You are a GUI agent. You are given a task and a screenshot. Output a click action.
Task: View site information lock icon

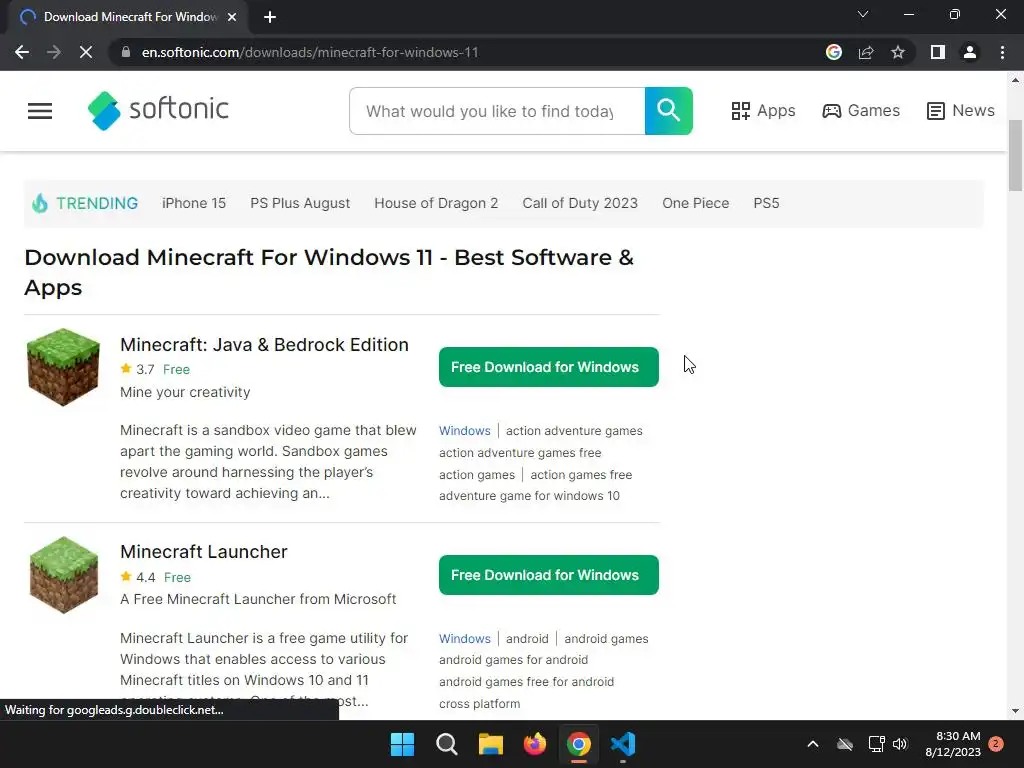[126, 52]
